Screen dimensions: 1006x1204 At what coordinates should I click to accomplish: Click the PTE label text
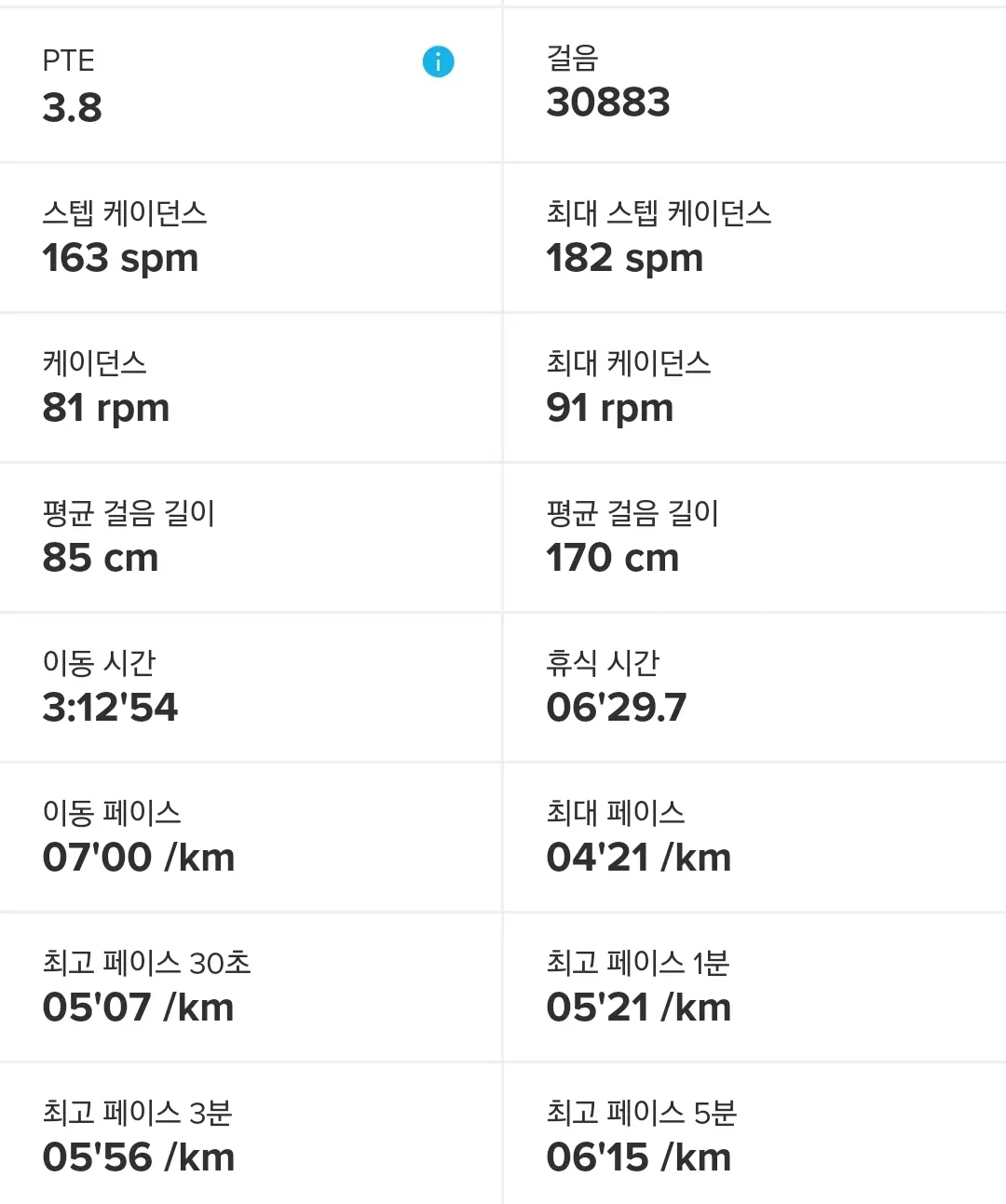point(68,61)
